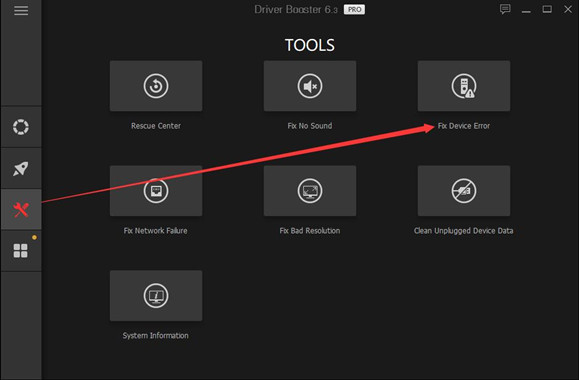Click the Fix Device Error label
The height and width of the screenshot is (380, 579).
464,126
